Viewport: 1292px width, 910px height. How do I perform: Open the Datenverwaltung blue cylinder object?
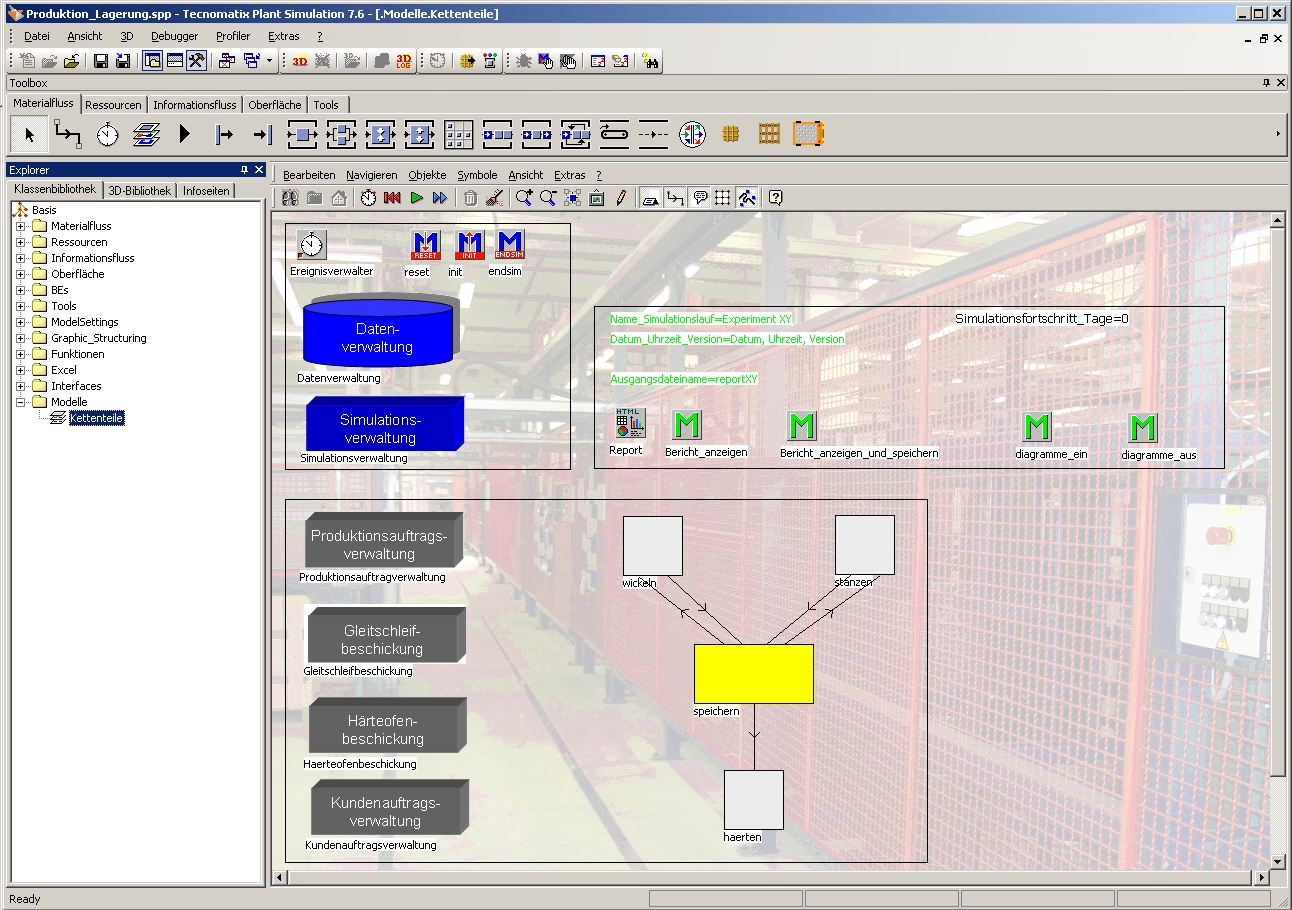[x=377, y=335]
